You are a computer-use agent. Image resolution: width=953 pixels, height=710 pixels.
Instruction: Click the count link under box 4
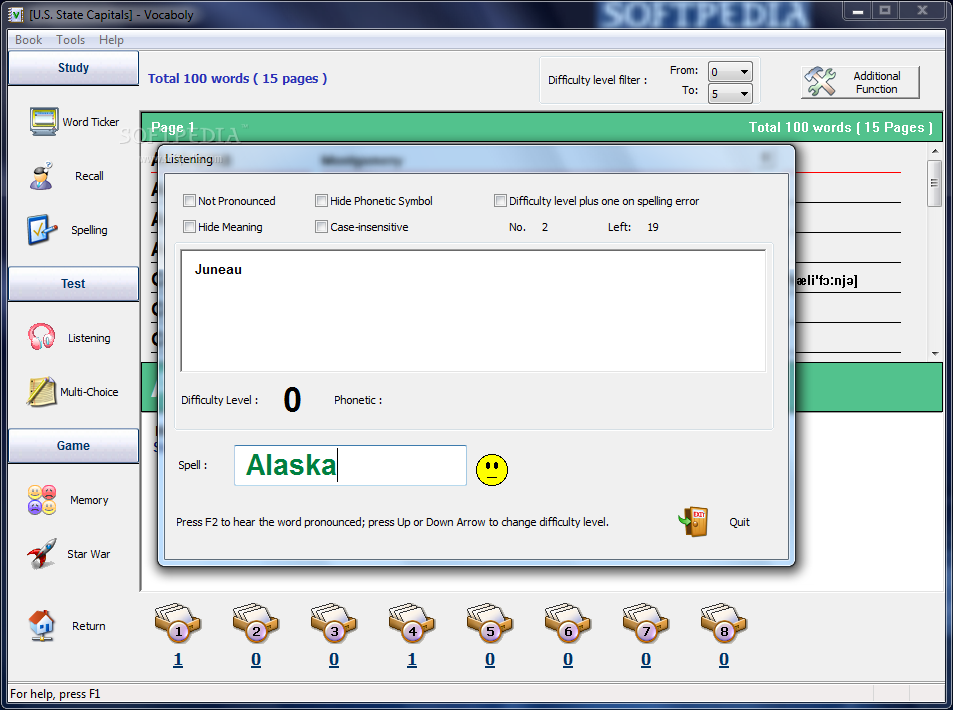point(412,659)
